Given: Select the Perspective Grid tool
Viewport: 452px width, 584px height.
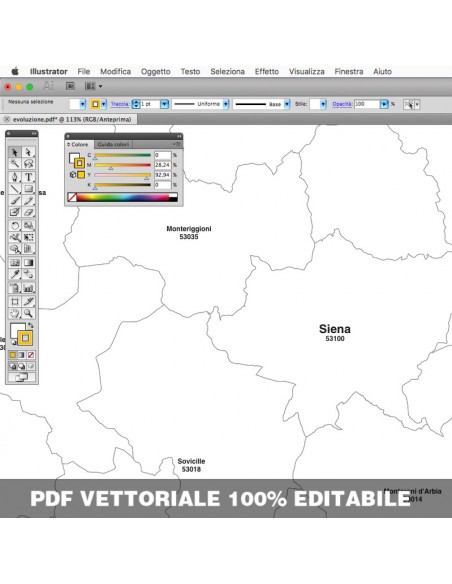Looking at the screenshot, I should pyautogui.click(x=28, y=249).
